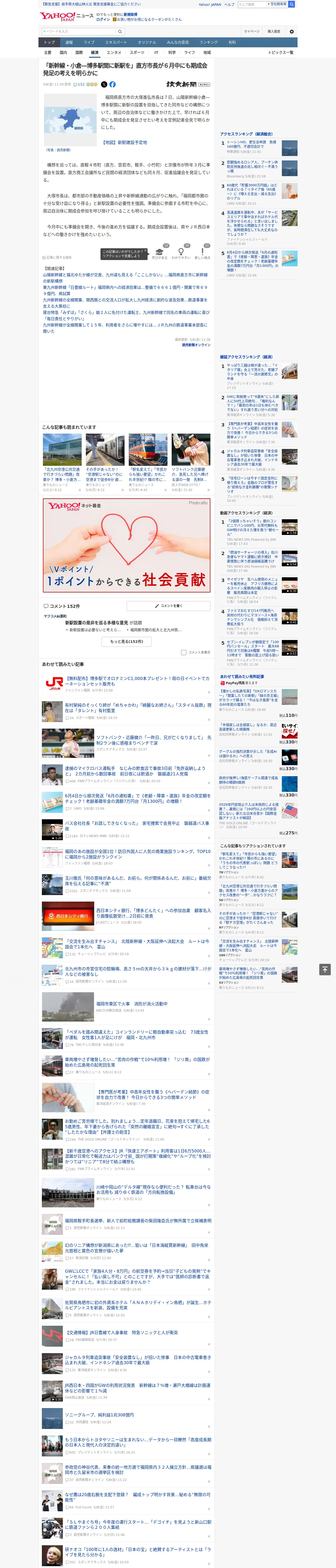
Task: Open the ライブ tab
Action: click(89, 43)
